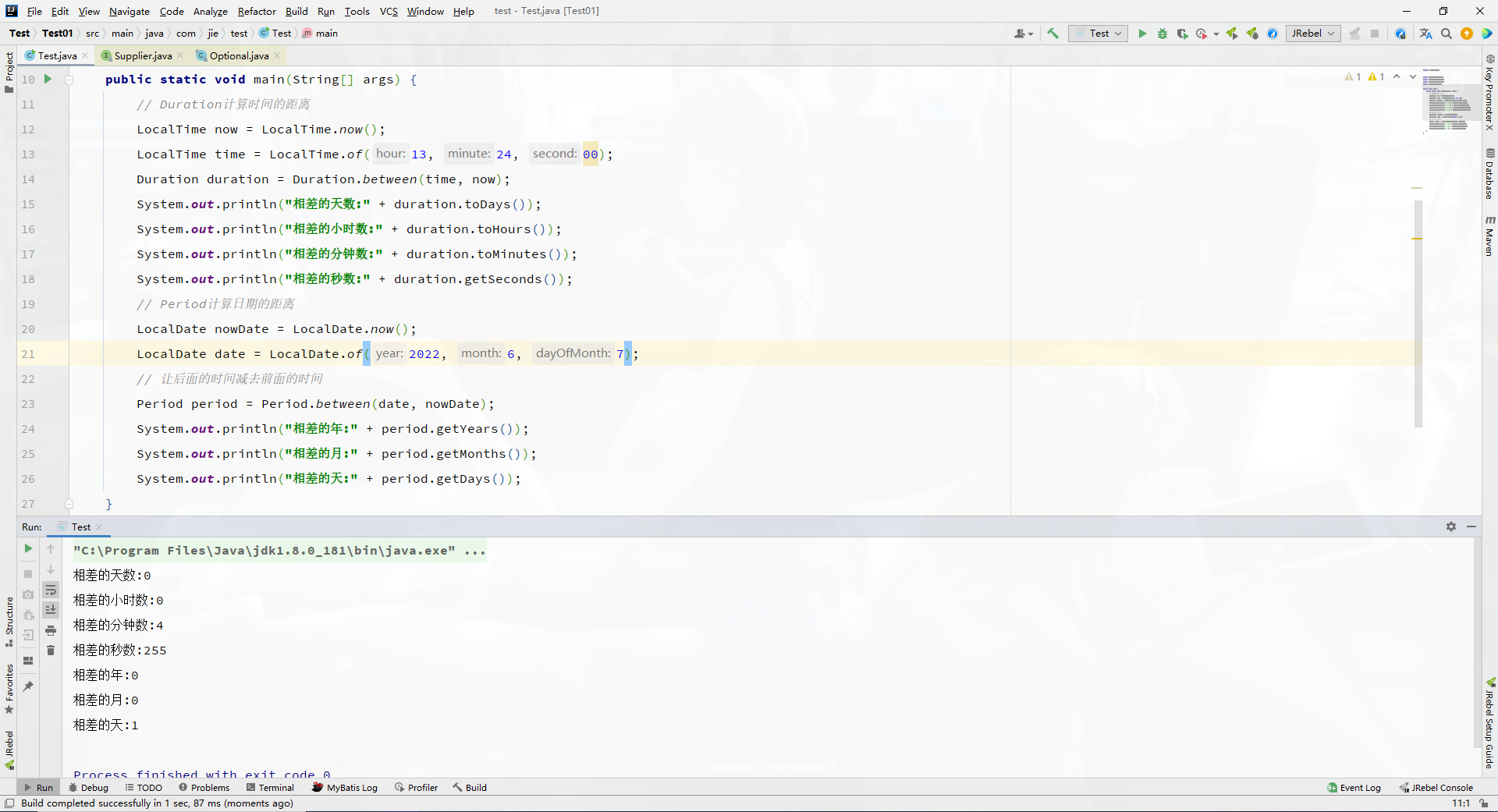Open the File menu

tap(34, 11)
